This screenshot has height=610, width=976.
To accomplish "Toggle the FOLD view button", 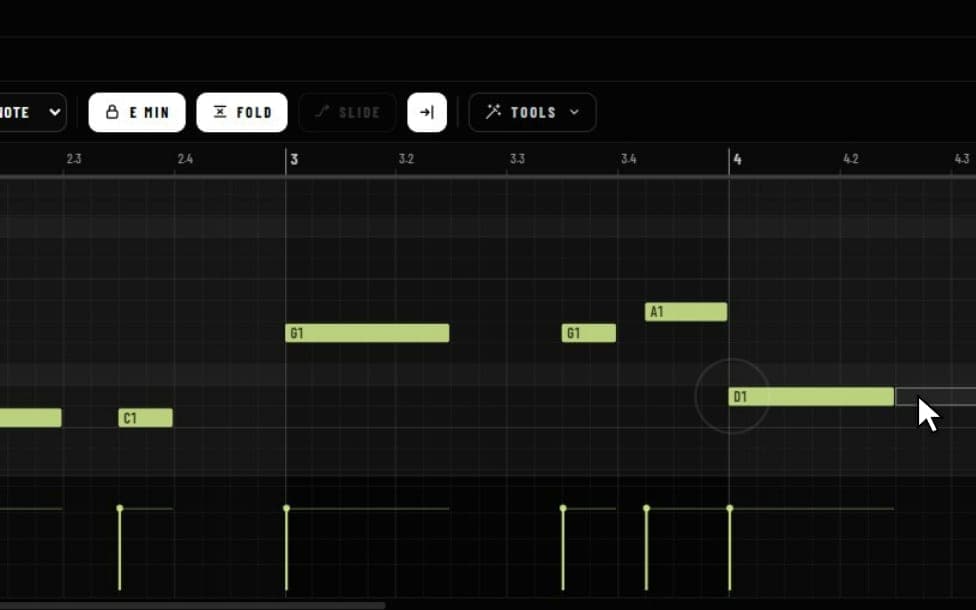I will (x=242, y=113).
